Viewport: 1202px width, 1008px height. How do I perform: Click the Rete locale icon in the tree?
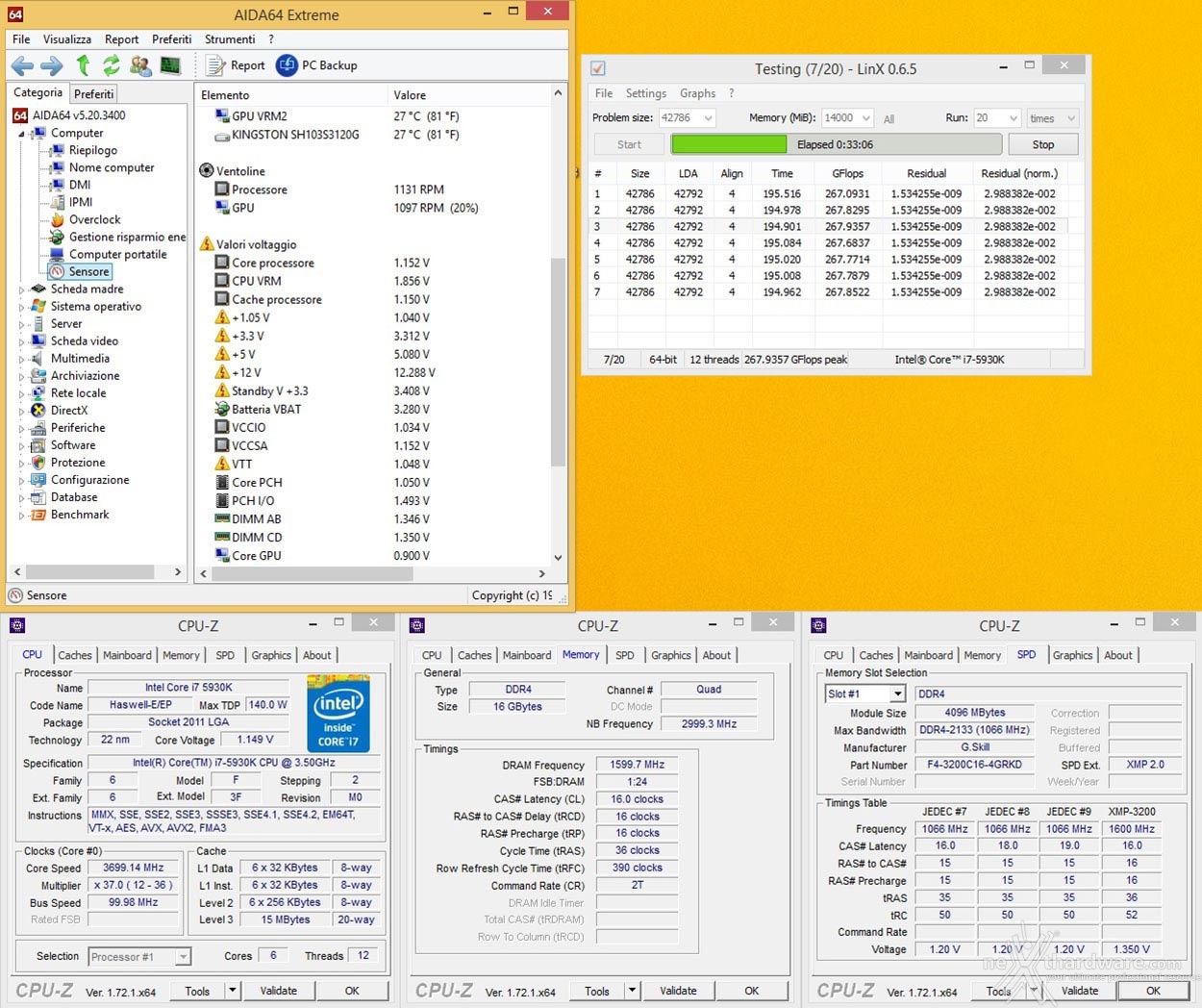point(39,392)
